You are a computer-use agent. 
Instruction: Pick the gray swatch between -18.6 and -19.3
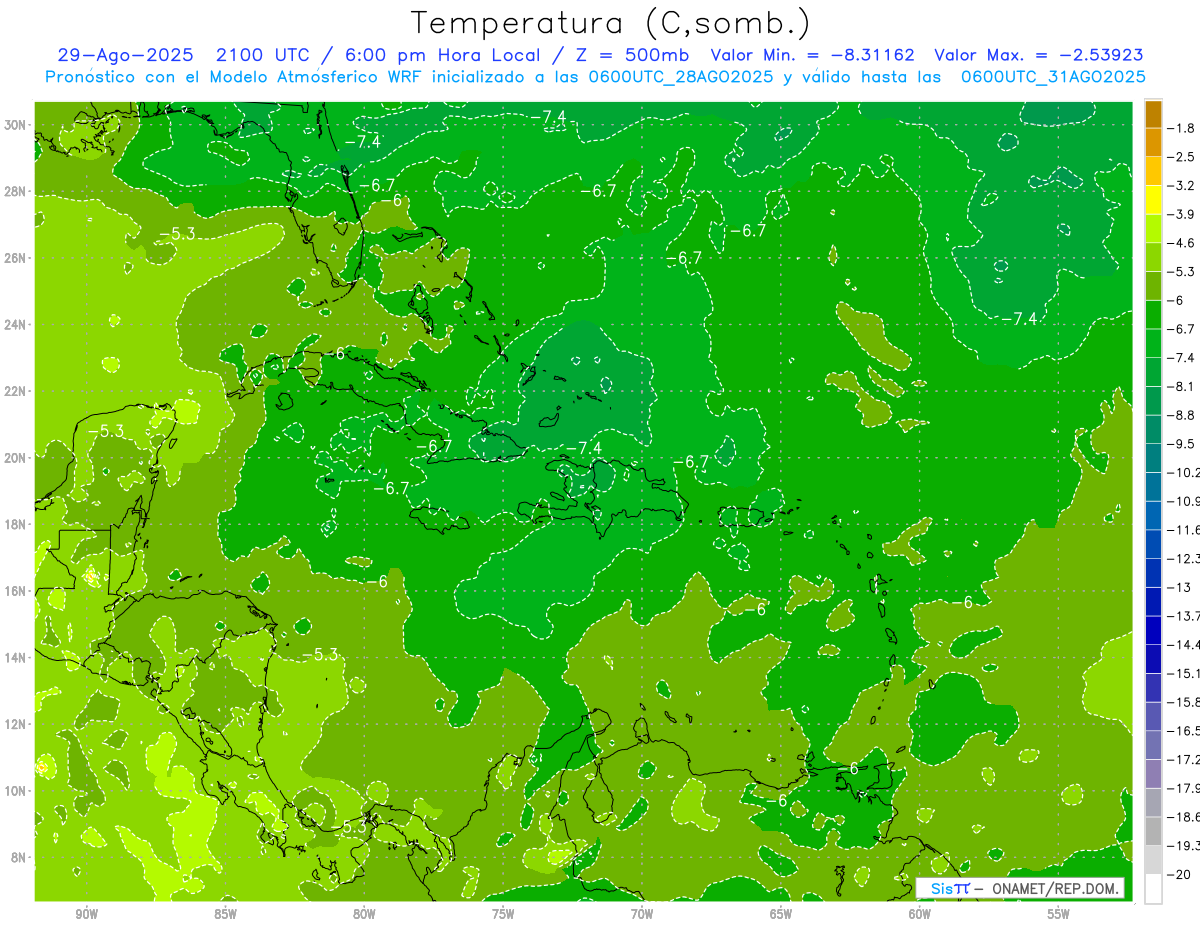point(1153,831)
